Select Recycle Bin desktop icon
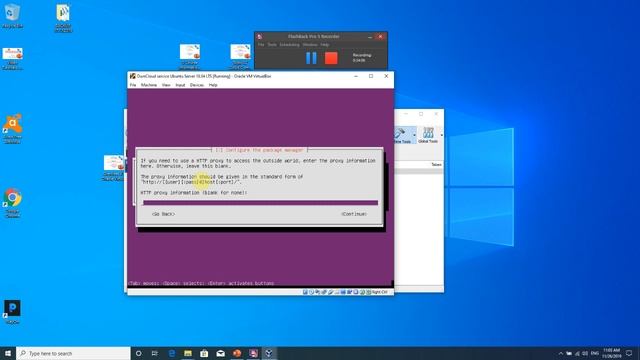This screenshot has width=640, height=360. click(12, 16)
